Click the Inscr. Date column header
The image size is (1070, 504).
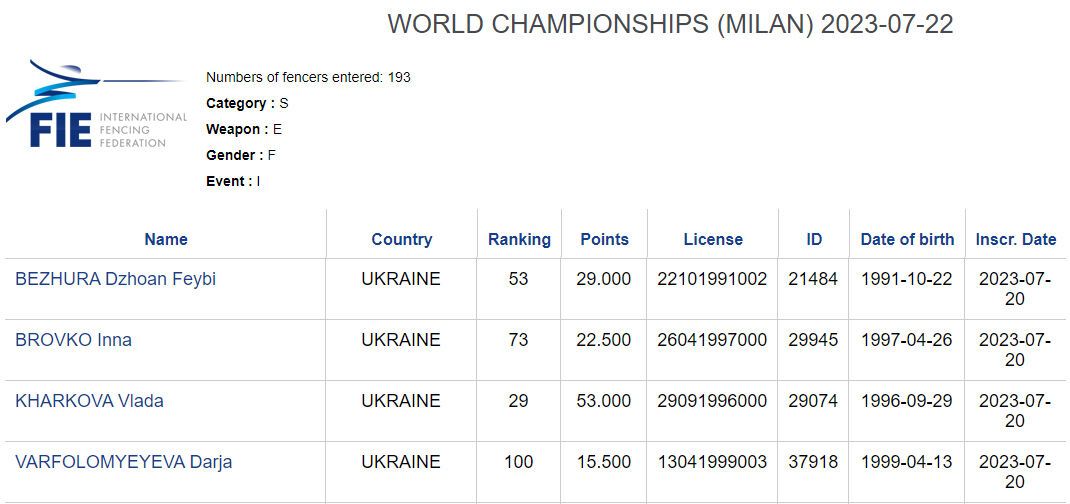(x=1015, y=239)
